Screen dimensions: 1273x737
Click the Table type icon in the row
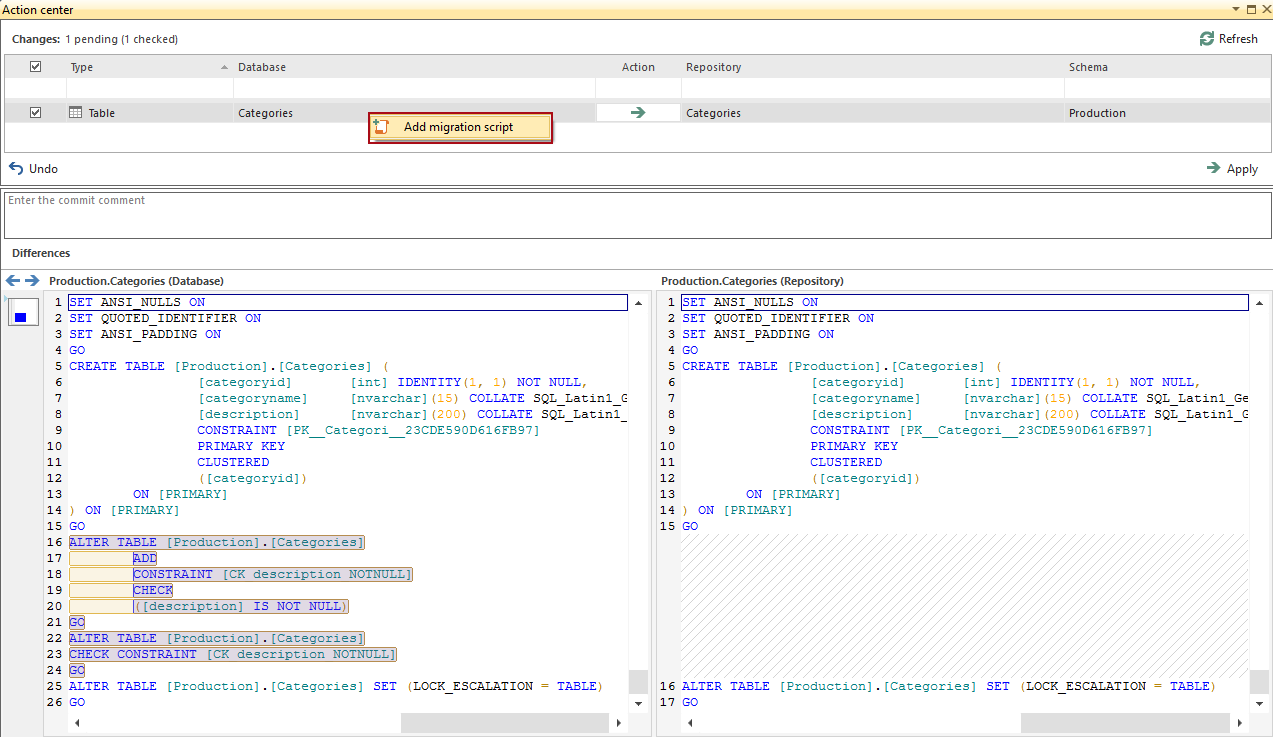[75, 113]
